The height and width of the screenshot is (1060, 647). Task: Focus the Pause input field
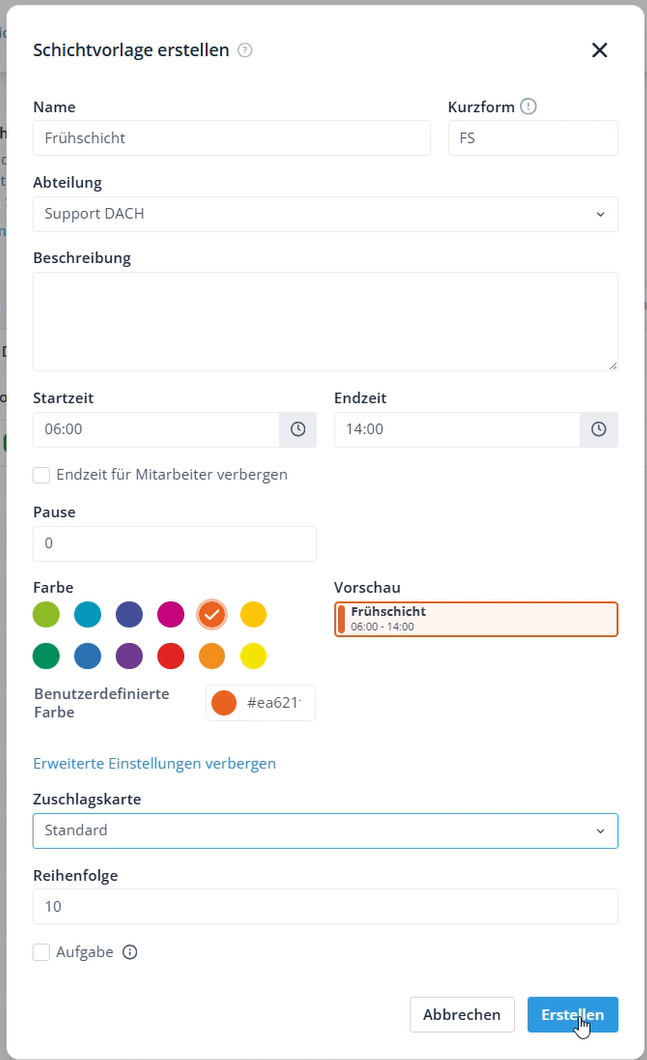point(174,544)
